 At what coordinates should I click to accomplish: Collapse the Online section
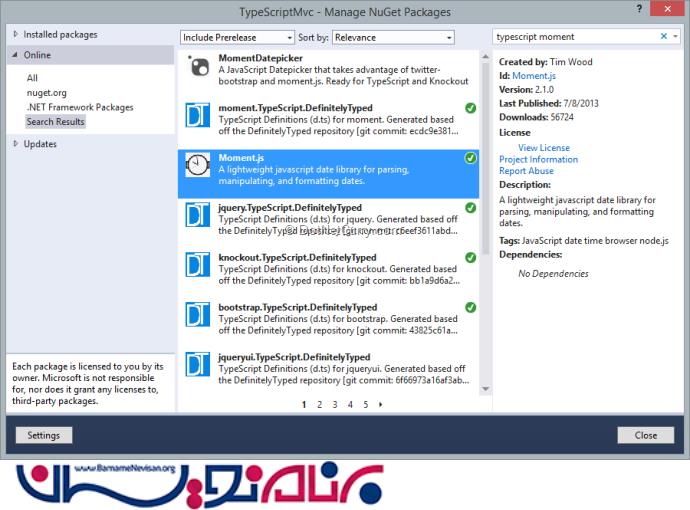[x=15, y=55]
